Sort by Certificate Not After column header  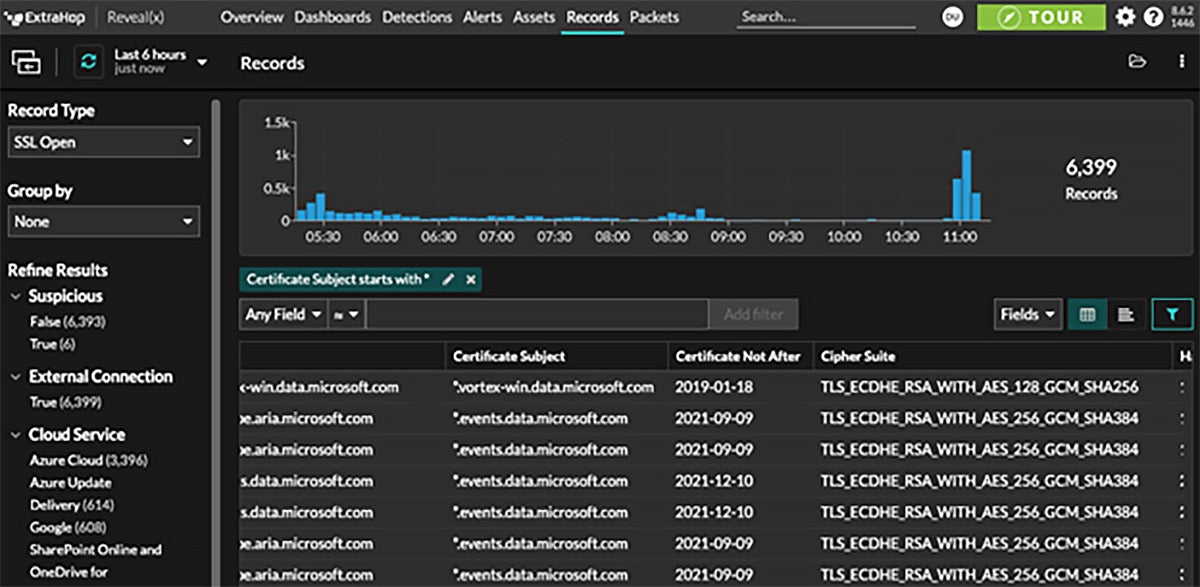(740, 356)
